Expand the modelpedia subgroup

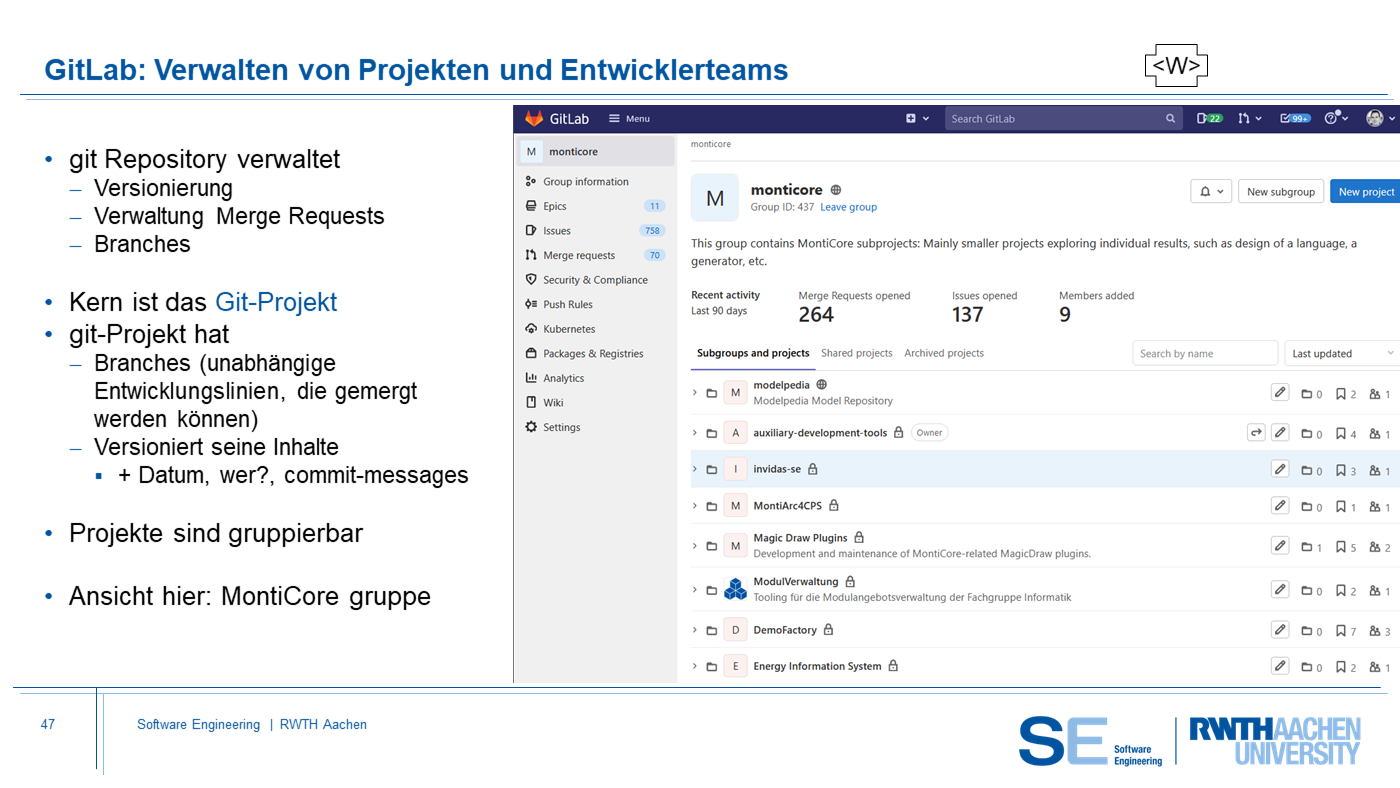(x=695, y=393)
